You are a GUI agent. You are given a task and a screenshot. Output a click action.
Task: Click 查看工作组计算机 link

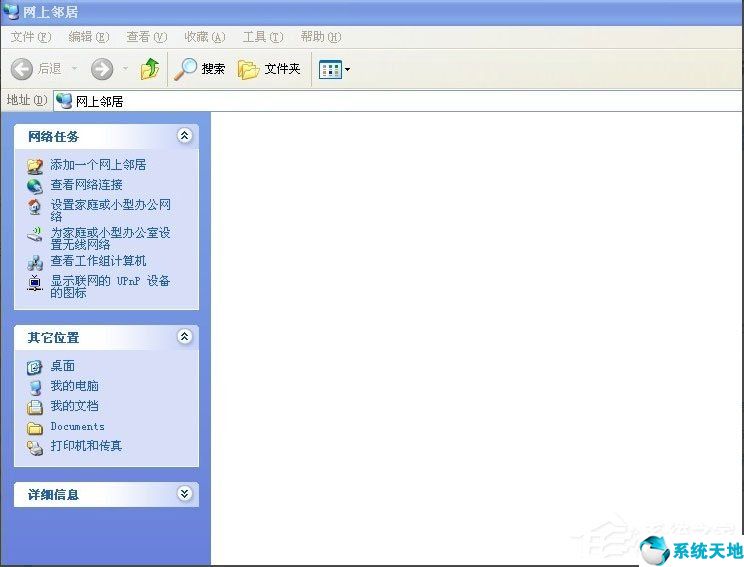click(98, 260)
